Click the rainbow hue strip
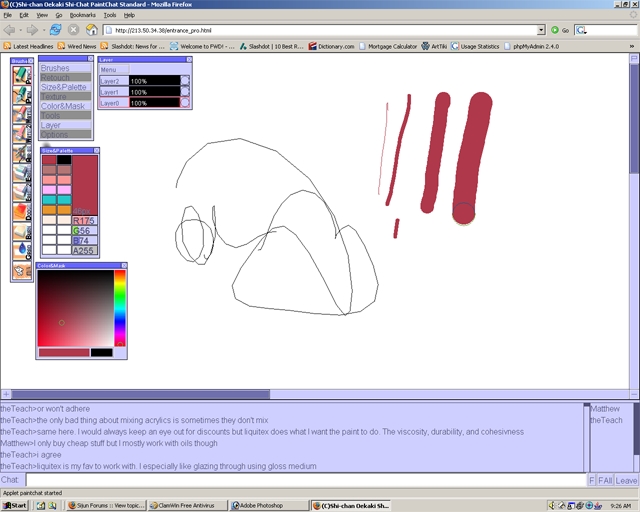 point(120,308)
